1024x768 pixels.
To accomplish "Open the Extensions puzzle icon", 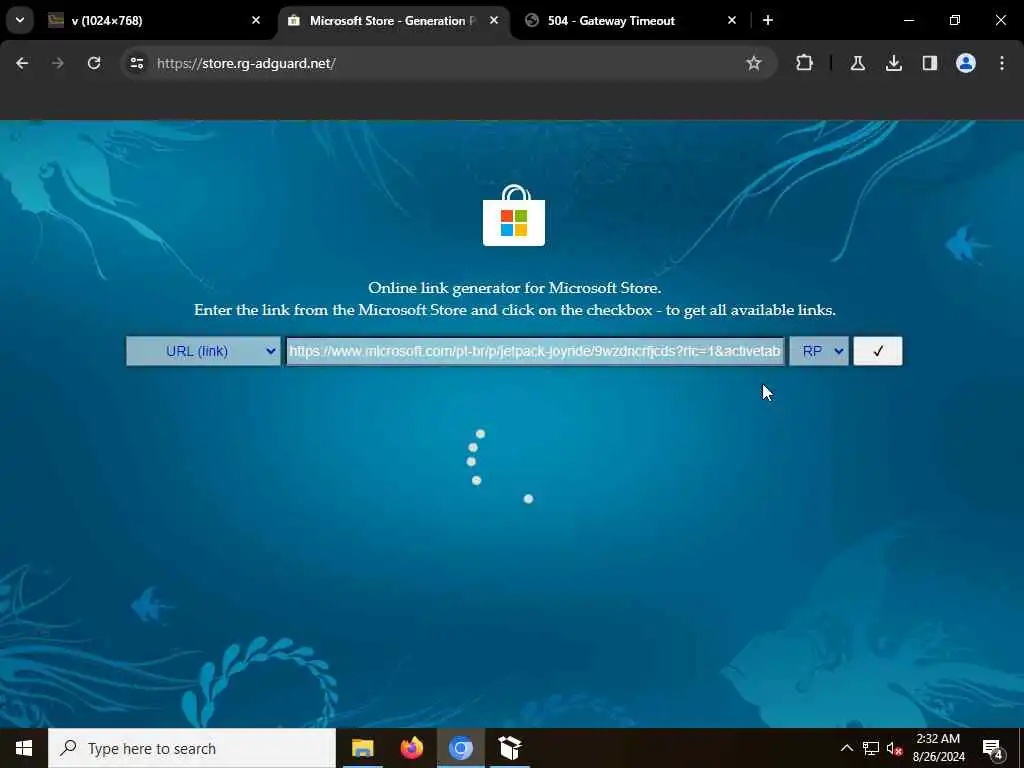I will (805, 63).
